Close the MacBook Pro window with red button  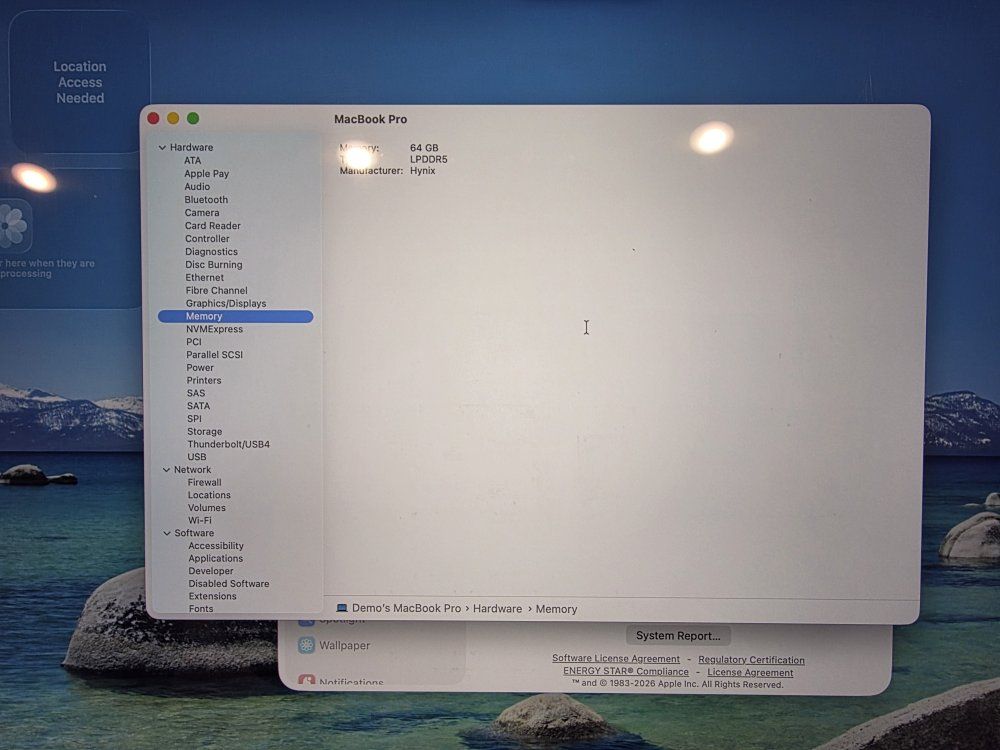pos(153,119)
